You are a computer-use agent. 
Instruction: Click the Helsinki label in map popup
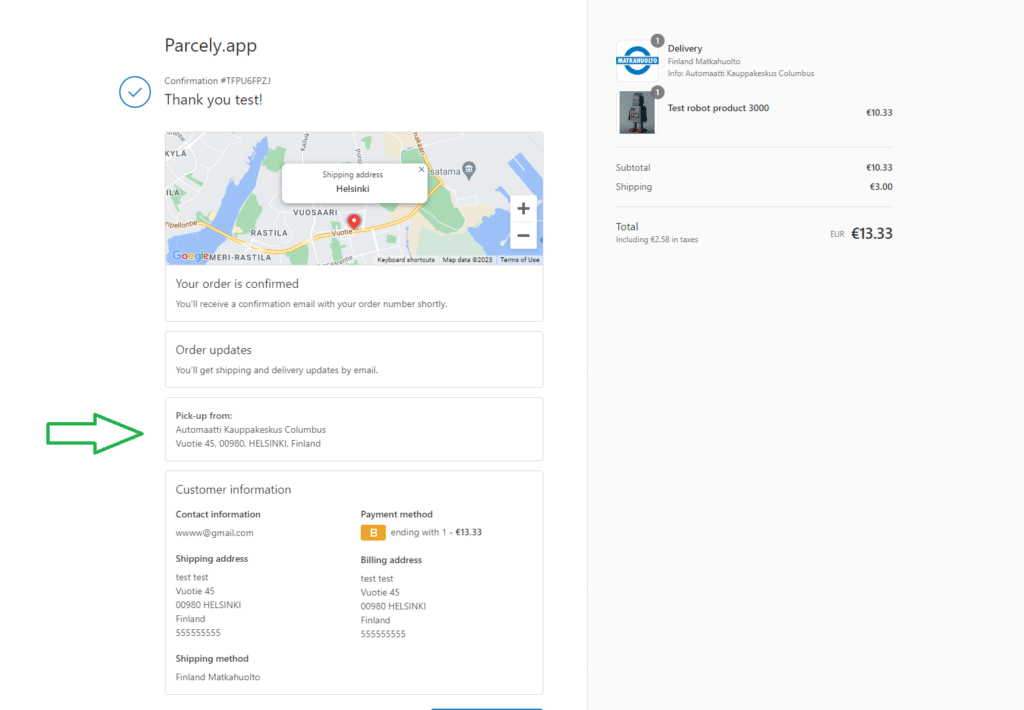click(353, 189)
